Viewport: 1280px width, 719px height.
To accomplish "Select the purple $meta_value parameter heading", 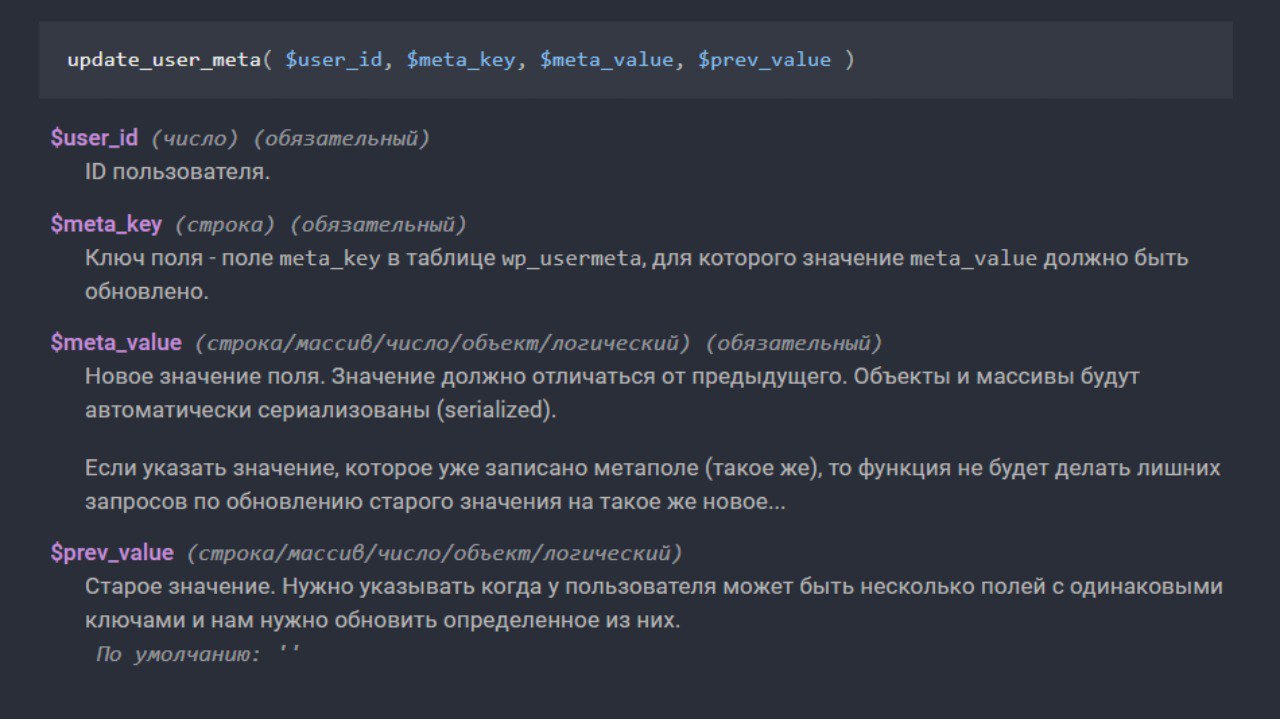I will [x=116, y=343].
